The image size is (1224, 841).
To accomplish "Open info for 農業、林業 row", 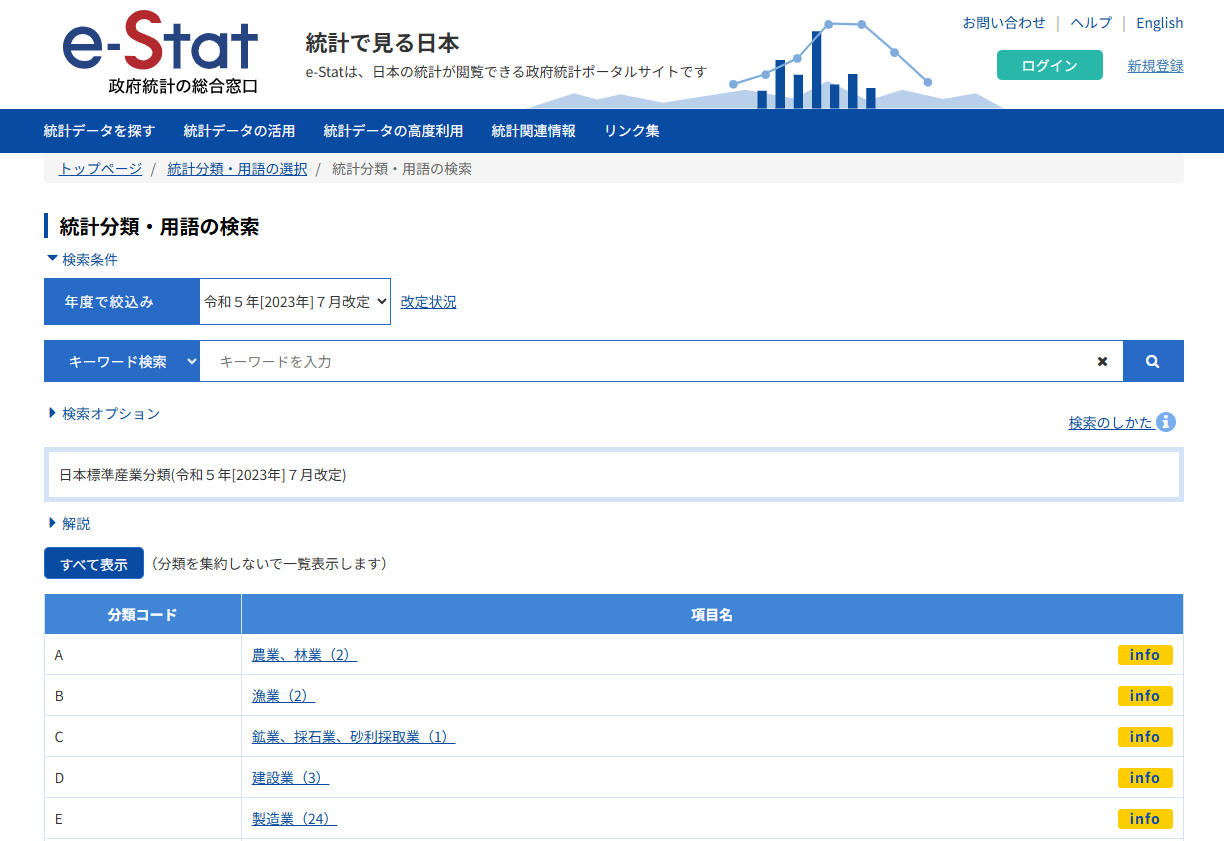I will (1145, 655).
